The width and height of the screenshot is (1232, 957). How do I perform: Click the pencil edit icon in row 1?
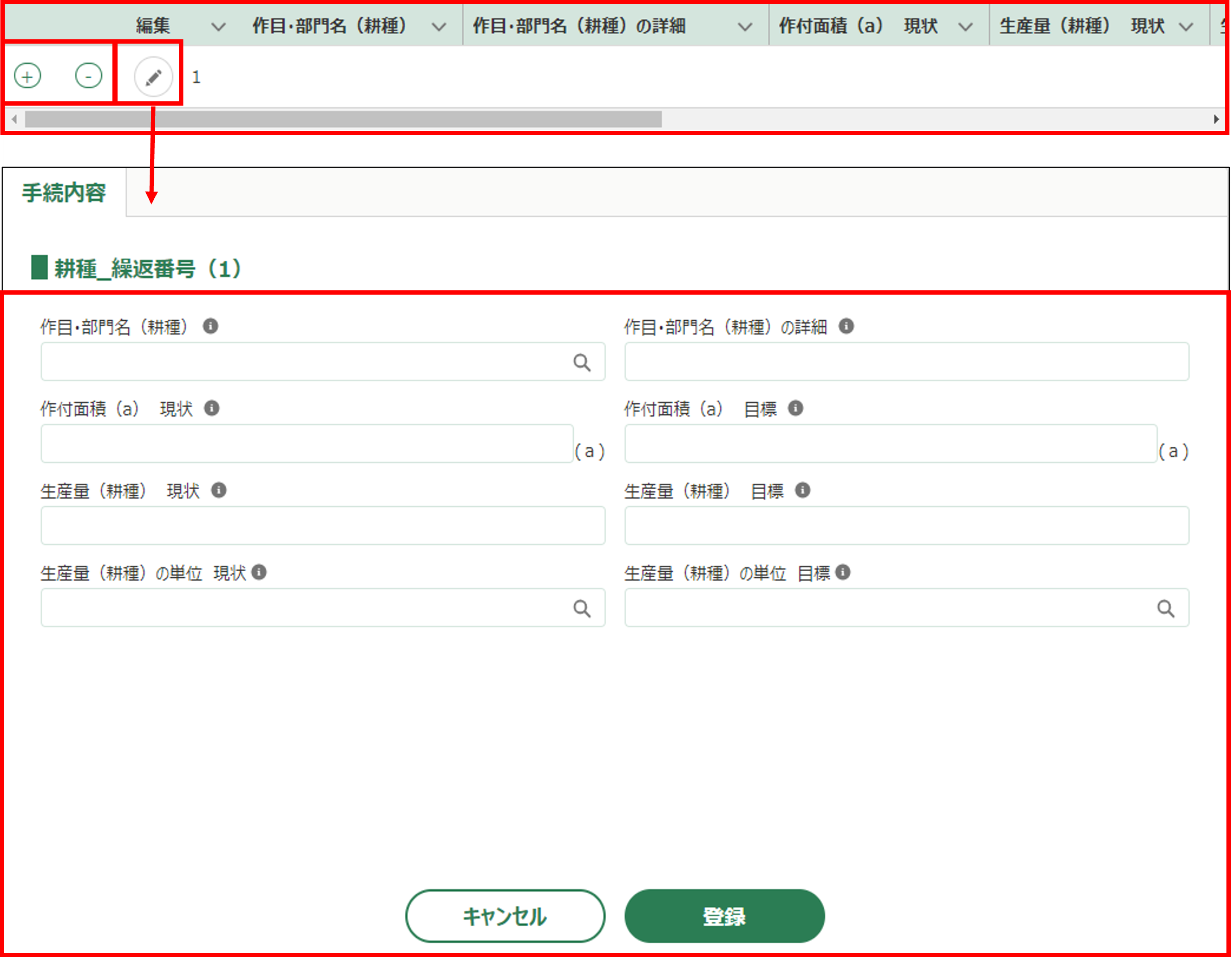153,77
